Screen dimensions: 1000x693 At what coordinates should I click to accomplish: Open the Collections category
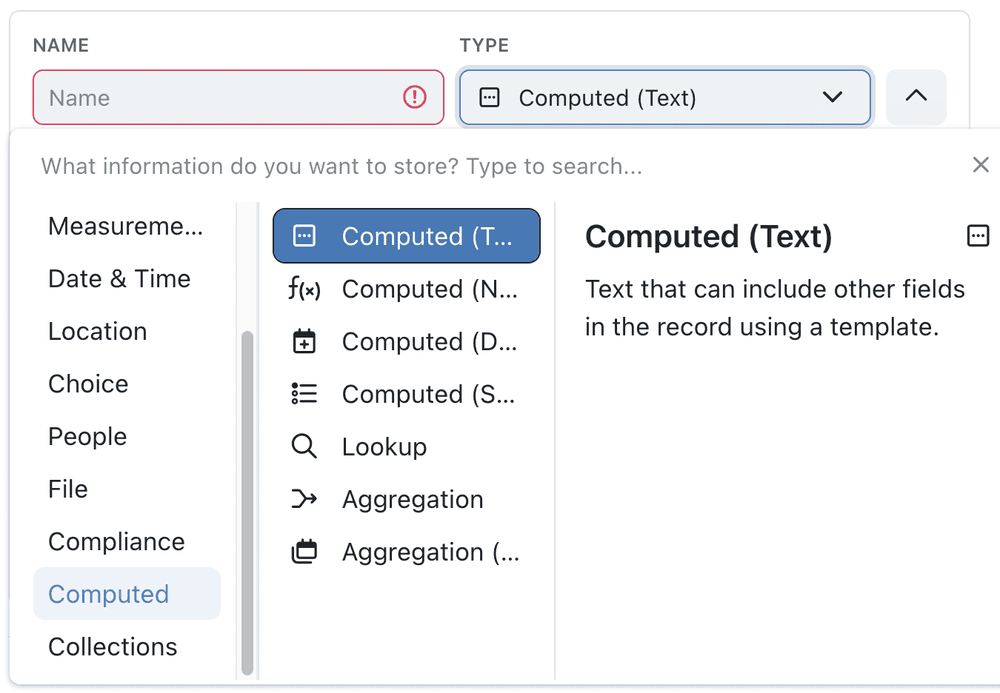pyautogui.click(x=112, y=647)
